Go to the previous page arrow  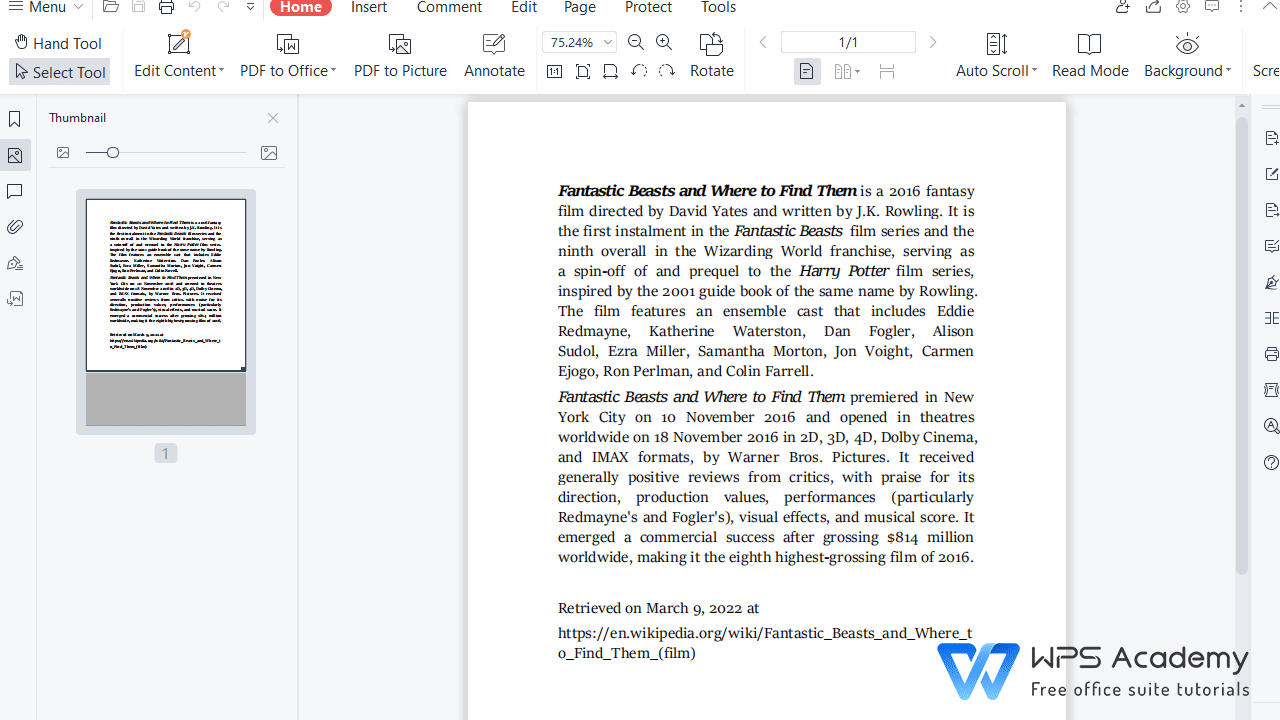(x=763, y=42)
